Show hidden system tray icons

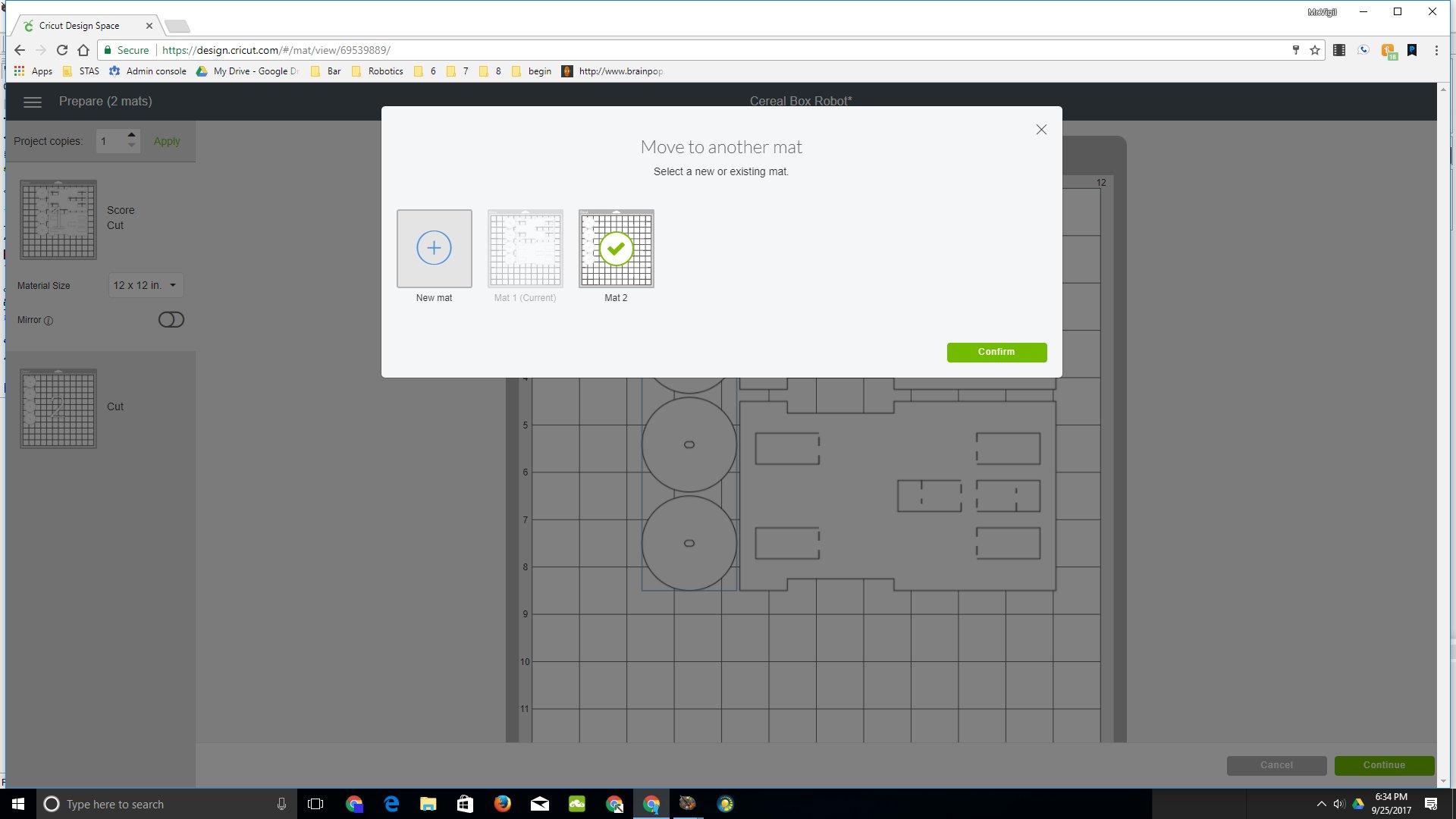(x=1321, y=804)
